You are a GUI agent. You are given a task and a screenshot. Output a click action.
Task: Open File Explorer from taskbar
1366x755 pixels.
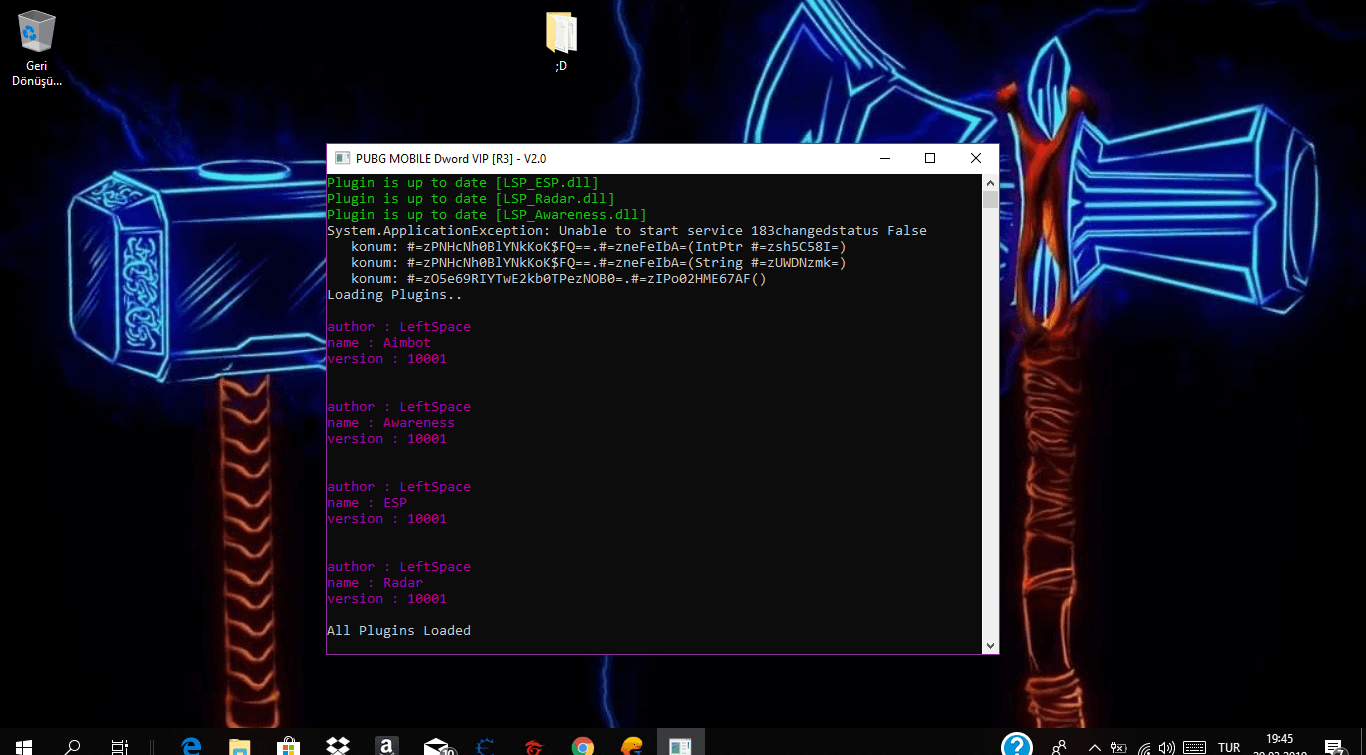pos(240,746)
